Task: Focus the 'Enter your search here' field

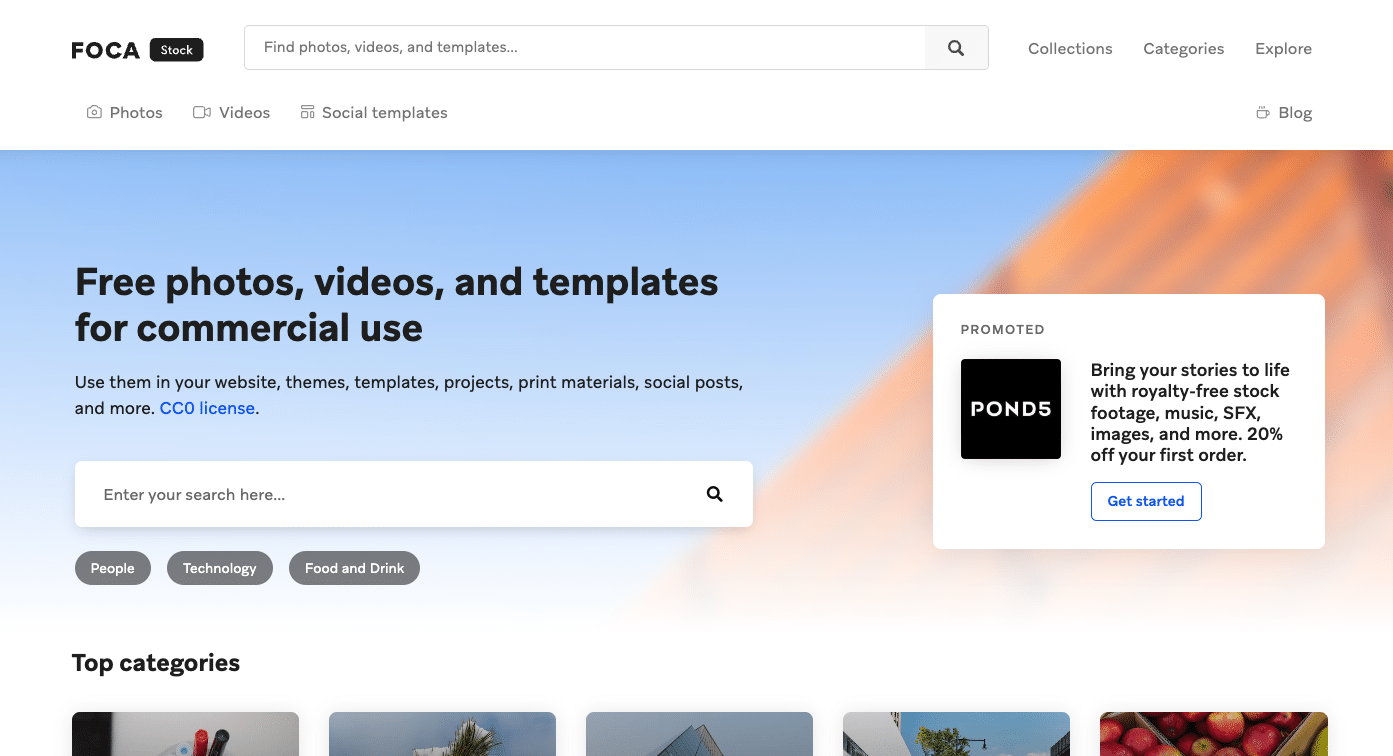Action: (x=390, y=494)
